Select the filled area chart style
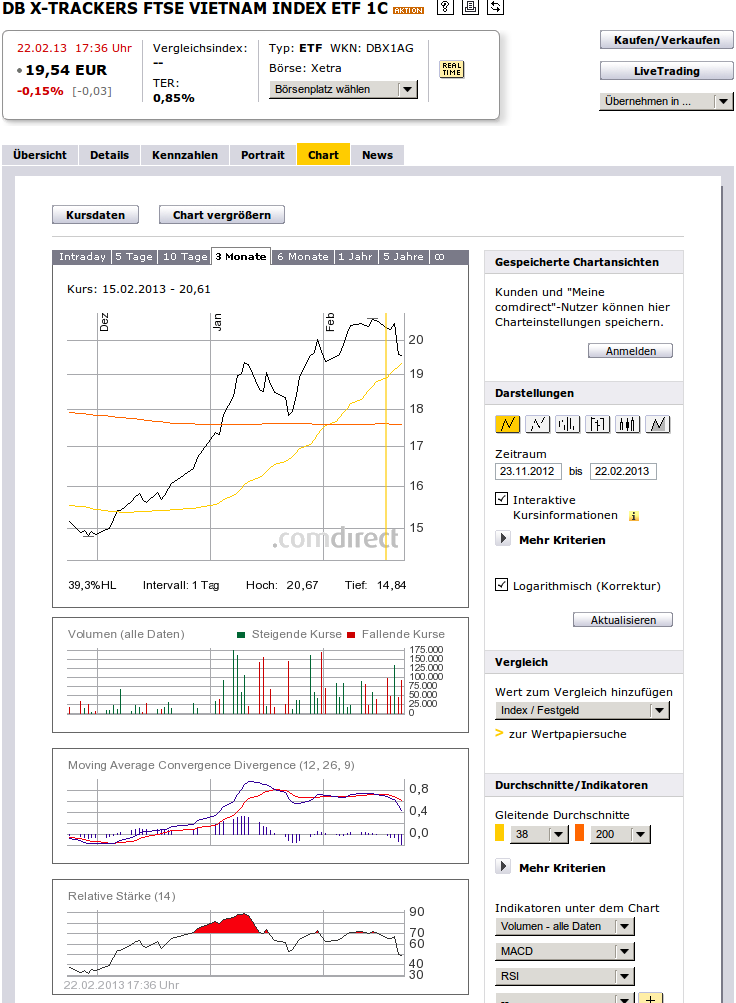736x1003 pixels. (x=657, y=424)
